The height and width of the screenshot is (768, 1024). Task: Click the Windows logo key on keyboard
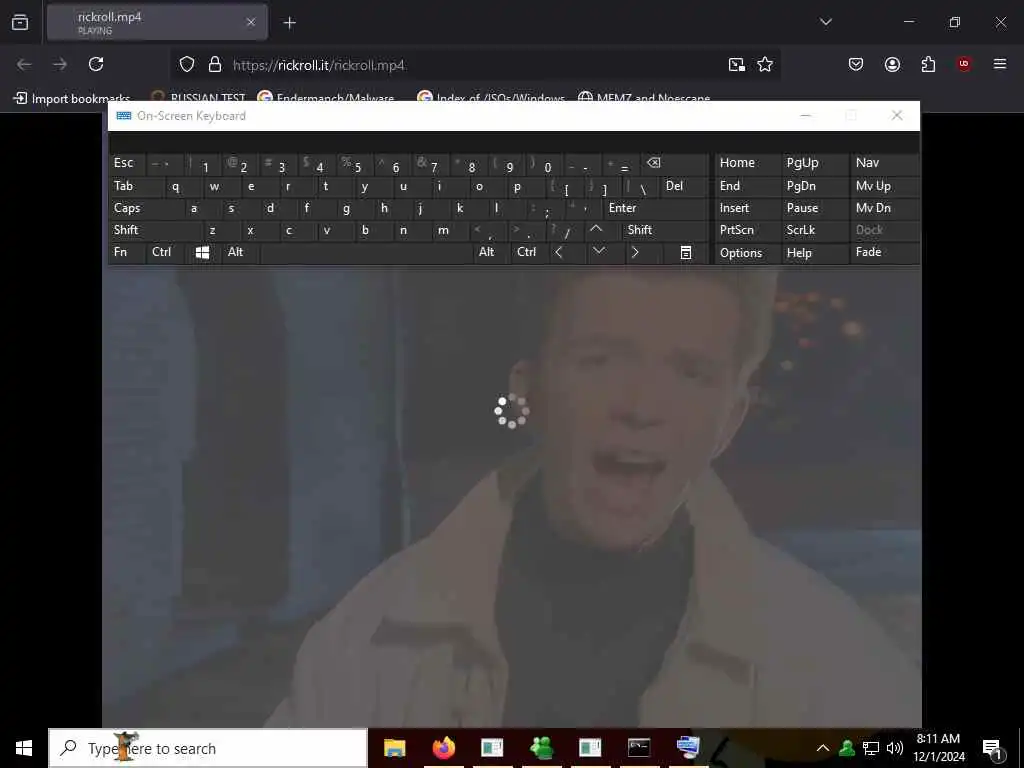tap(202, 253)
